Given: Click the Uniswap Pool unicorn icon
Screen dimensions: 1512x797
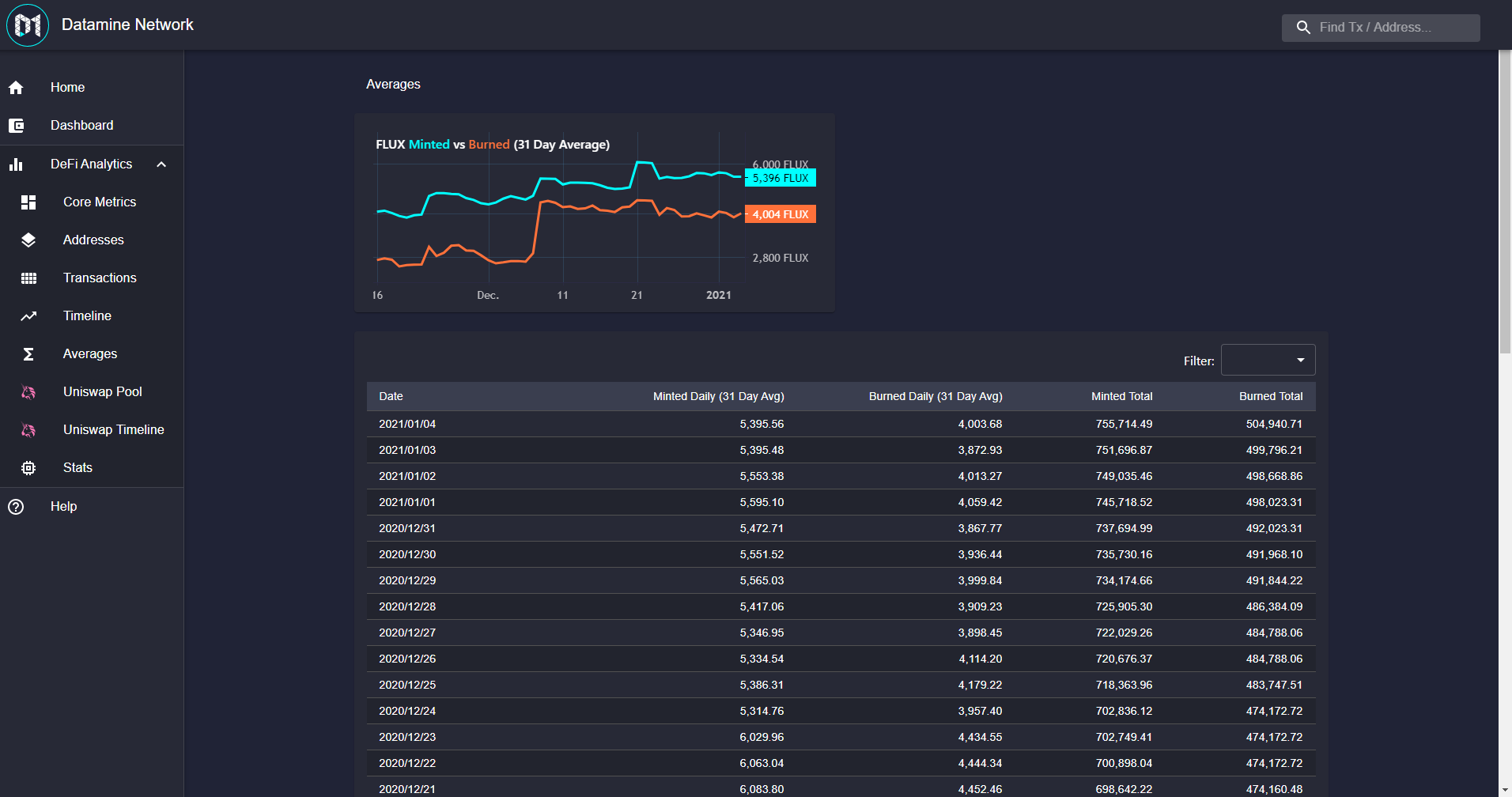Looking at the screenshot, I should click(28, 392).
